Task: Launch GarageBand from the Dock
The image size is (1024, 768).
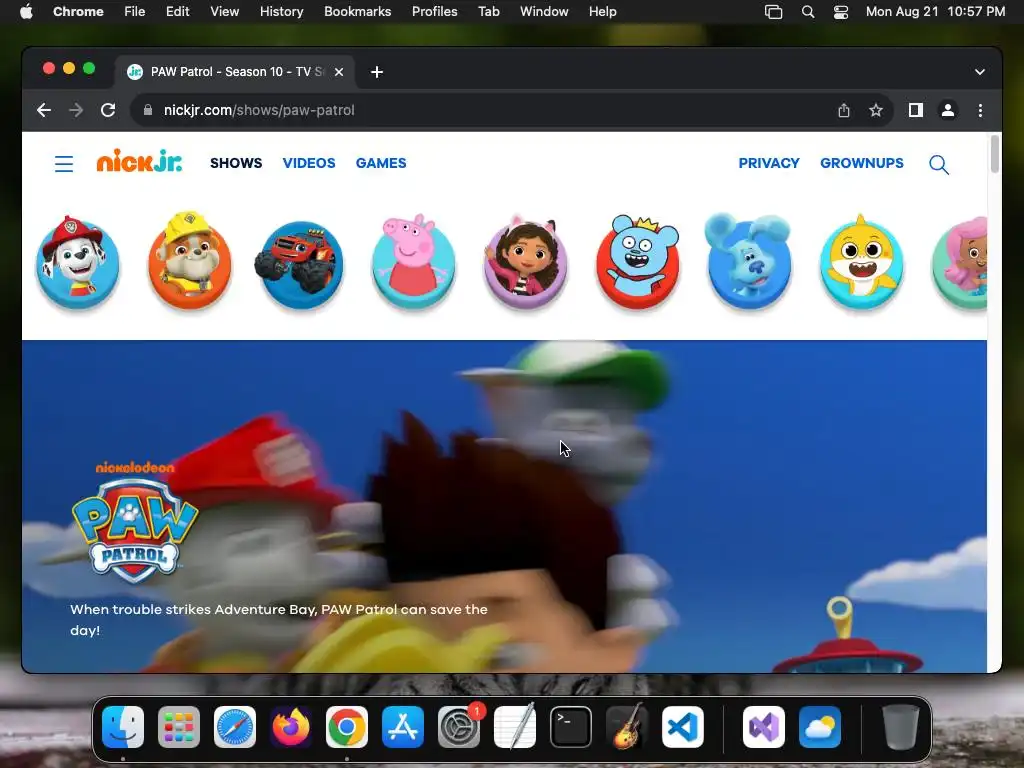Action: [627, 727]
